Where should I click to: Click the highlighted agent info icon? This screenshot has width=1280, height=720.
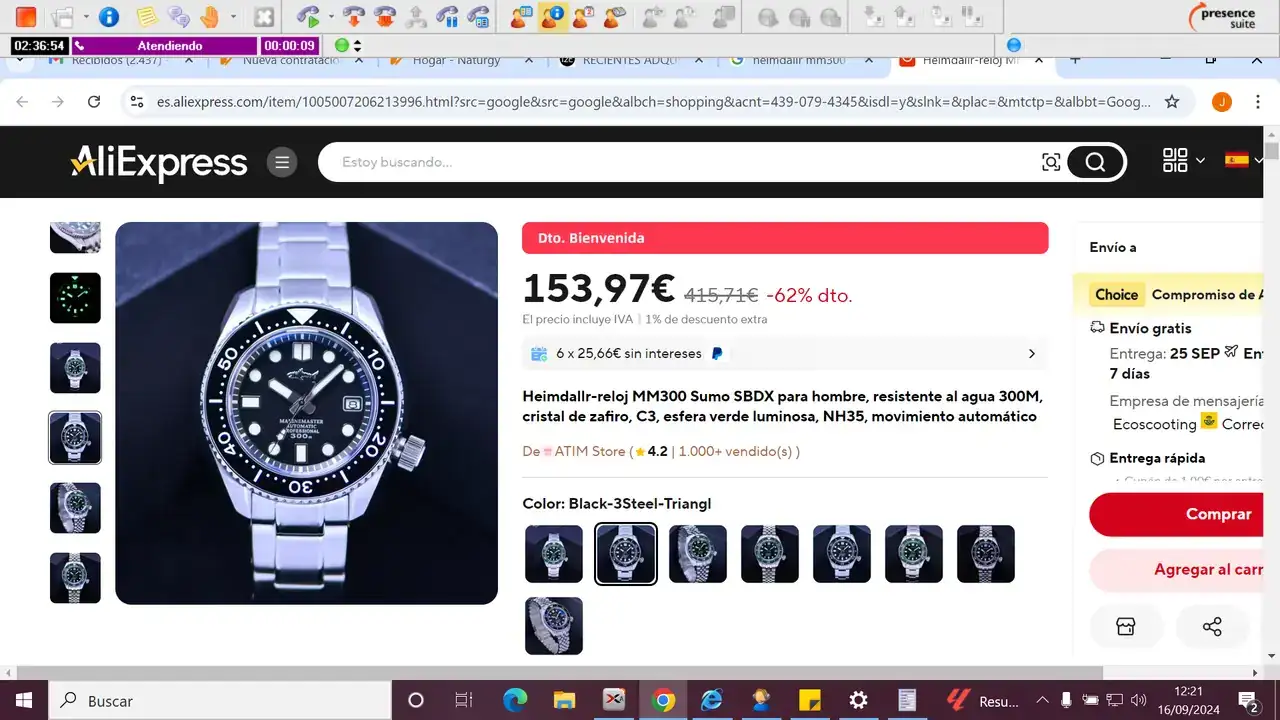[553, 17]
